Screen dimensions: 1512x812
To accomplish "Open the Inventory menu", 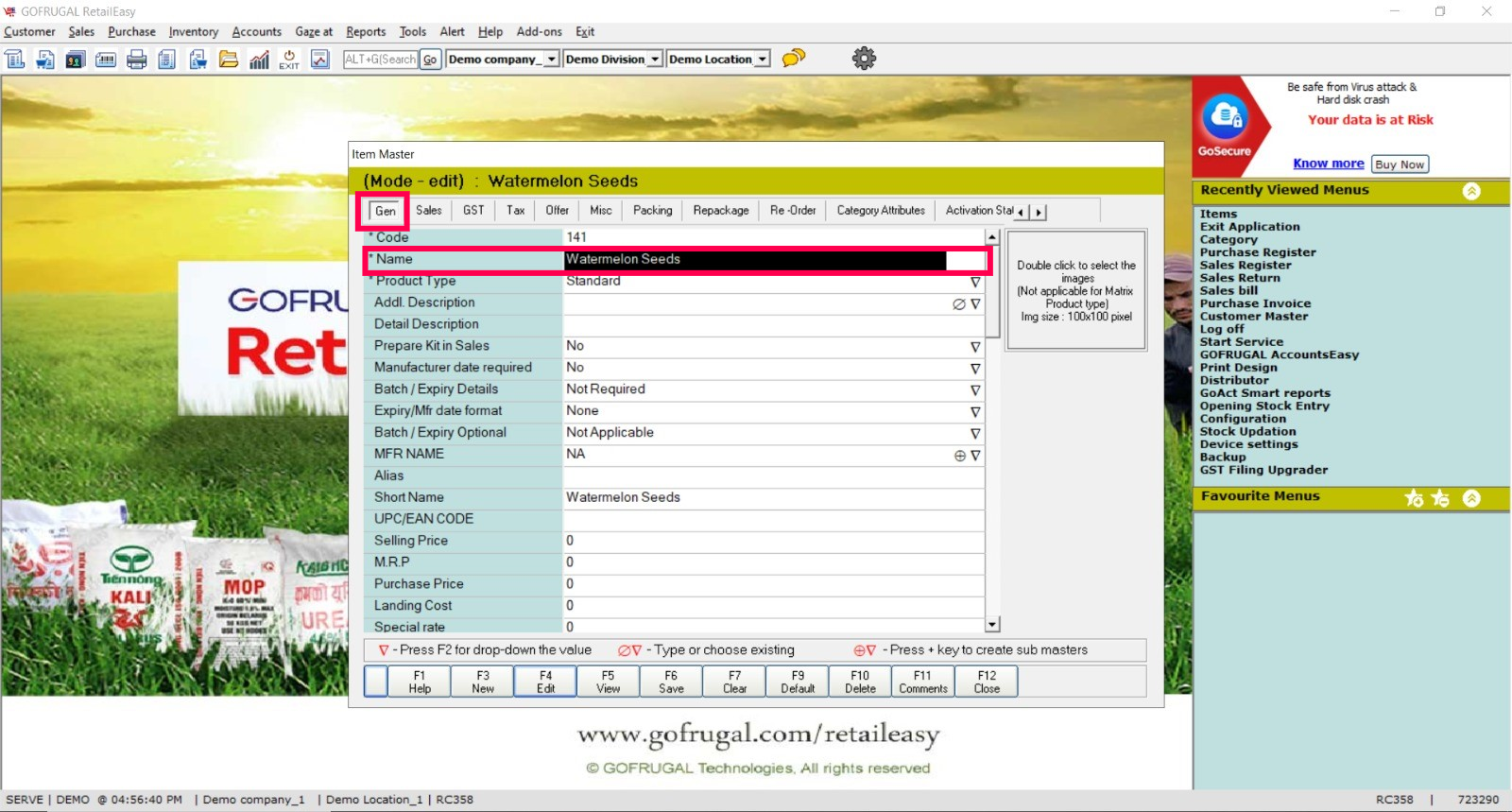I will 193,32.
